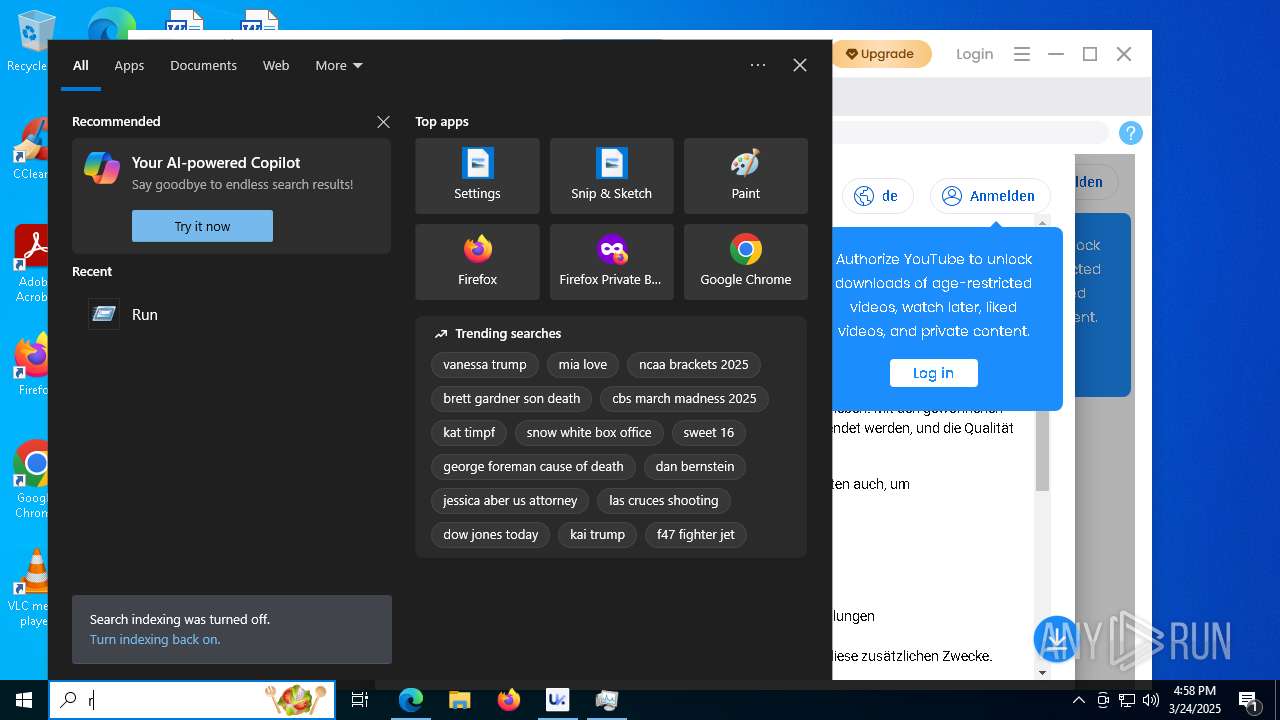Open the de language selector
The image size is (1280, 720).
pos(877,196)
